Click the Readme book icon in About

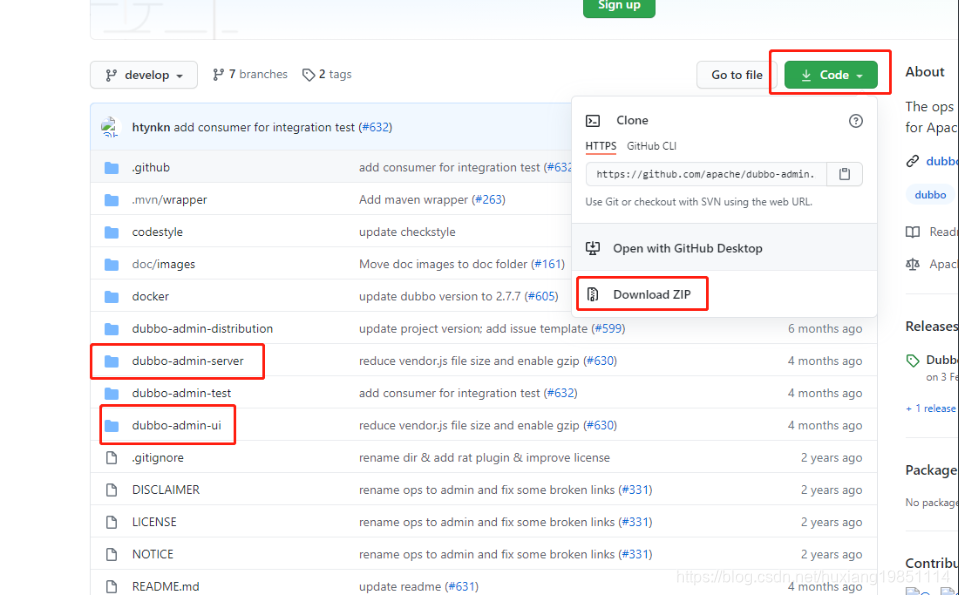[913, 232]
